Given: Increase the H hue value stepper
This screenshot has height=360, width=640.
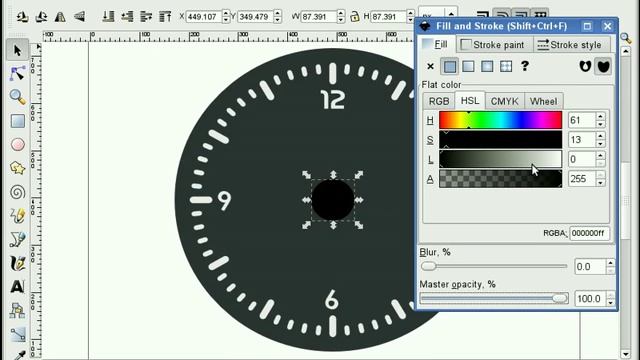Looking at the screenshot, I should [x=600, y=116].
